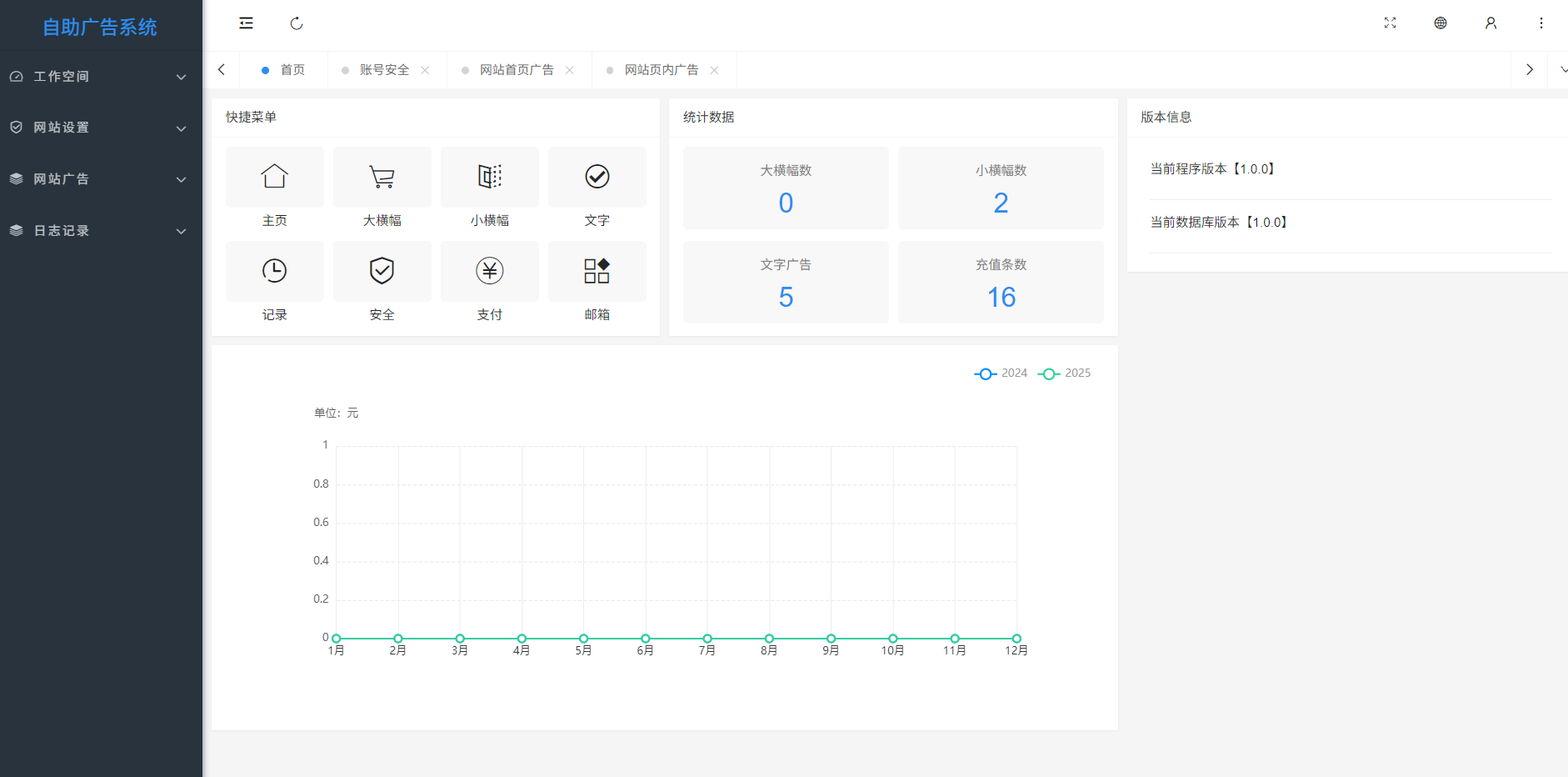This screenshot has height=777, width=1568.
Task: Close the 账号安全 tab
Action: [x=425, y=70]
